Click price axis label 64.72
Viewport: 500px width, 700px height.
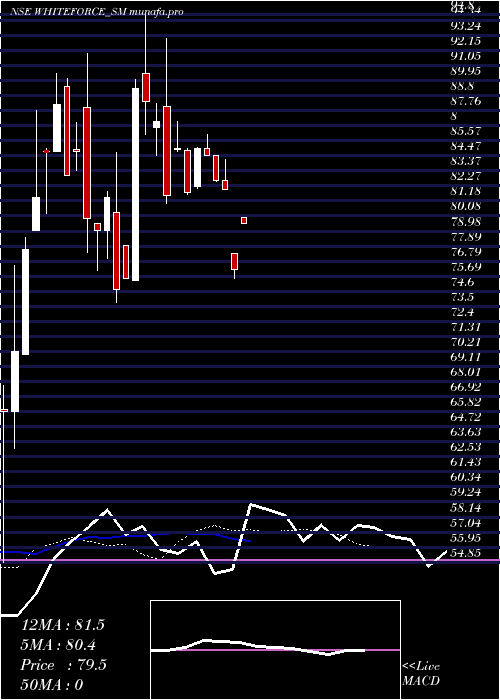[465, 417]
